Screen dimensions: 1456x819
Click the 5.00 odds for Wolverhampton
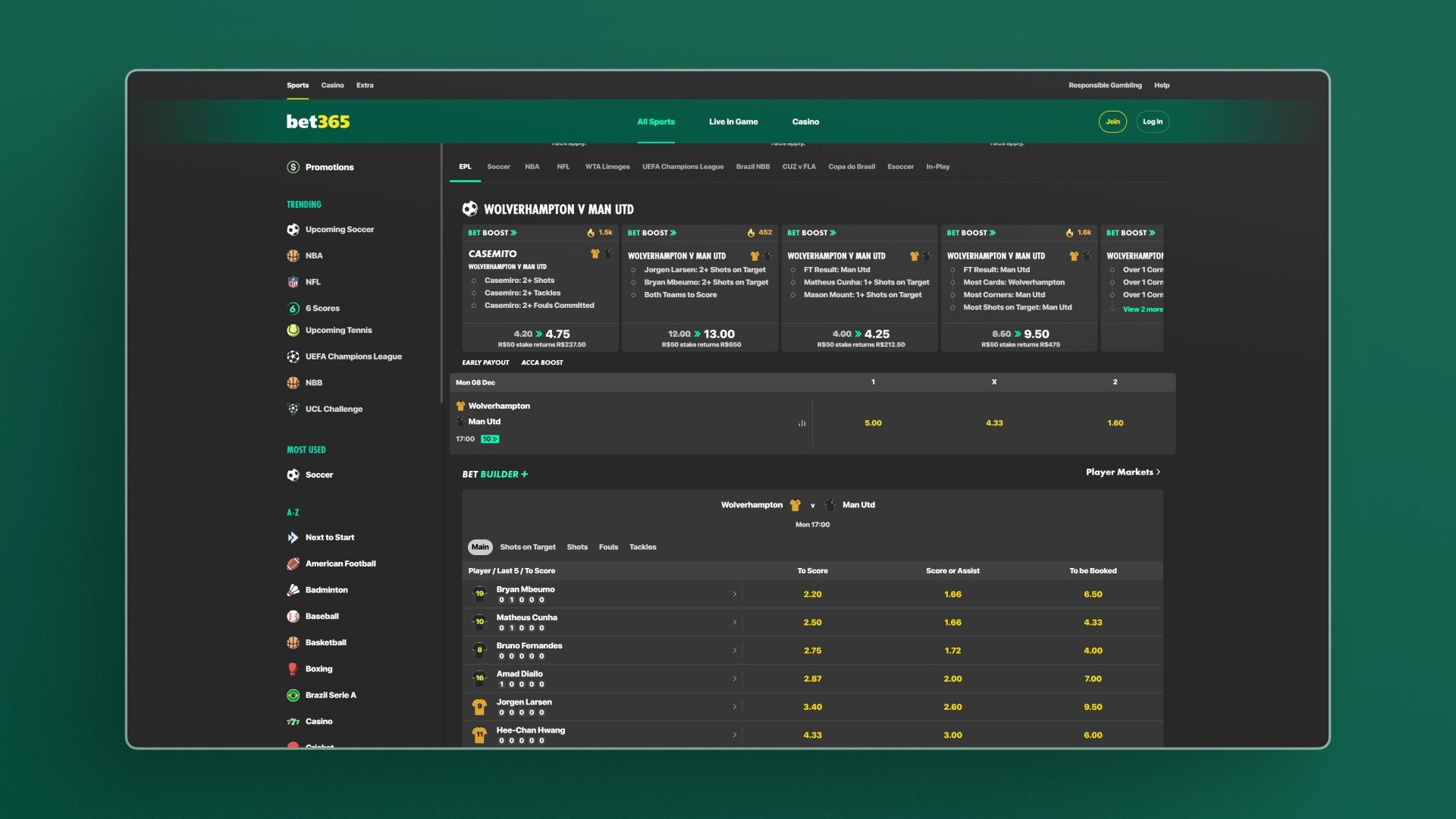click(x=873, y=422)
